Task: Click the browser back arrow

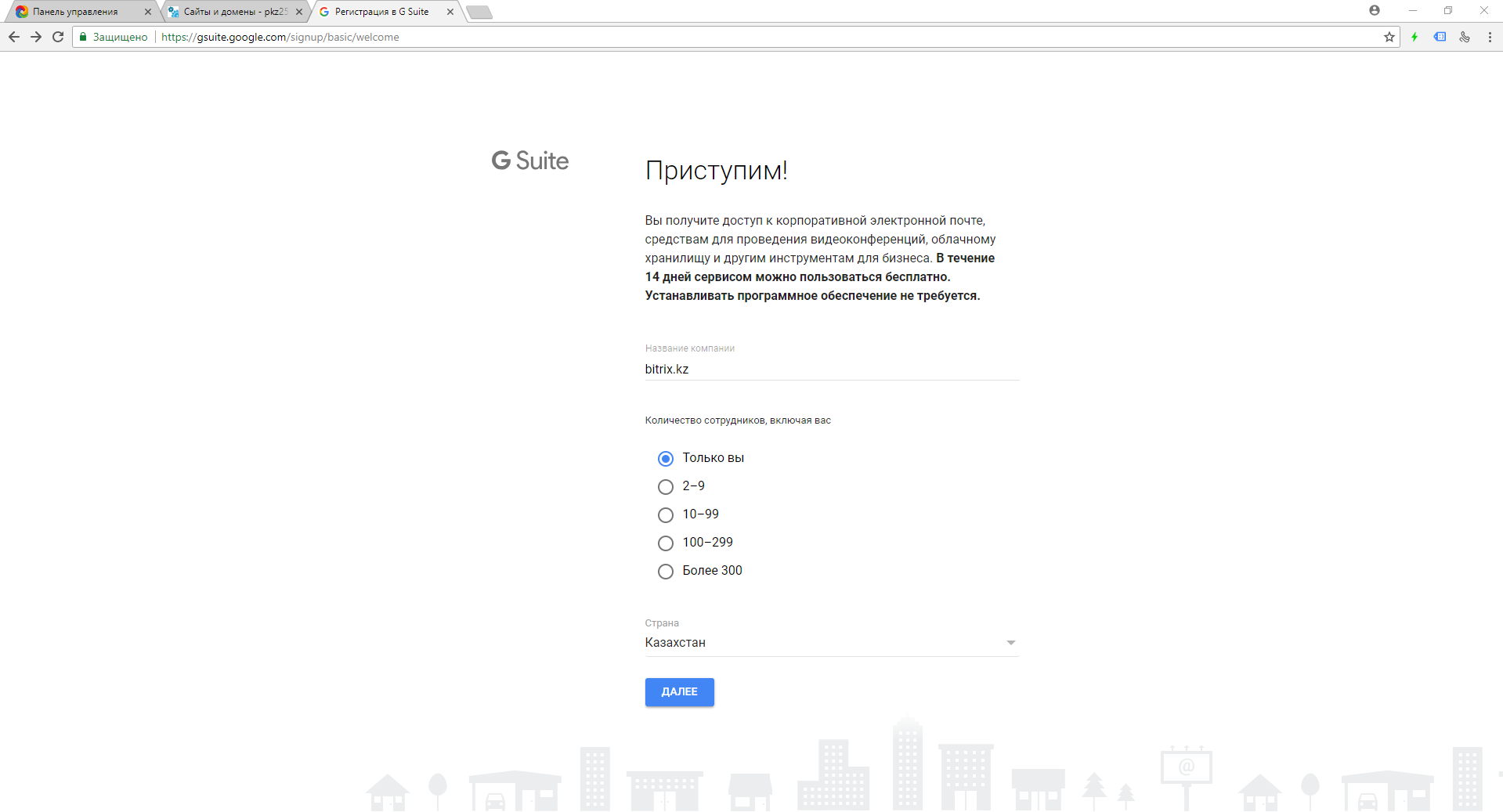Action: click(x=14, y=37)
